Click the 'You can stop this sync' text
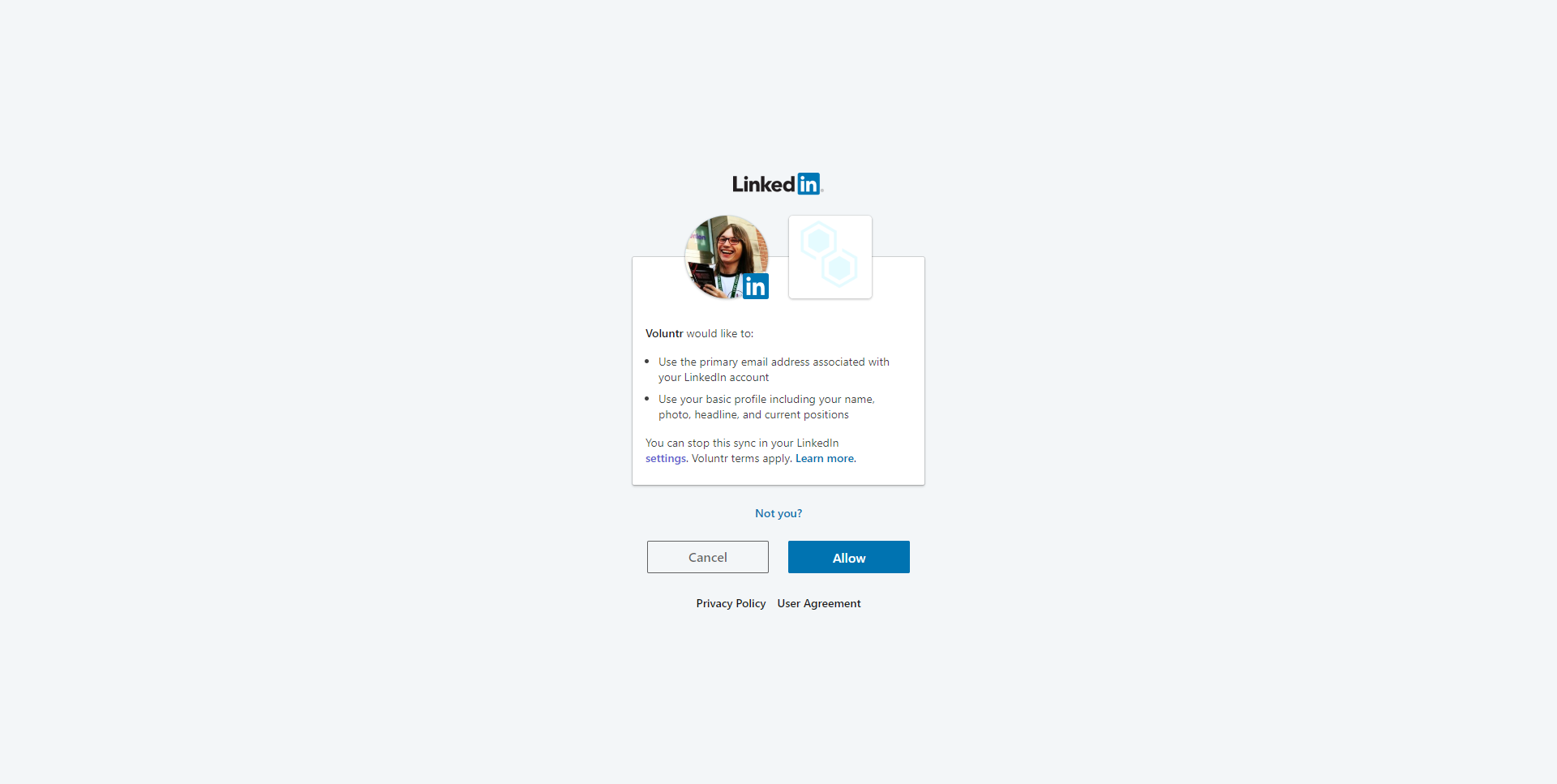1557x784 pixels. click(742, 443)
